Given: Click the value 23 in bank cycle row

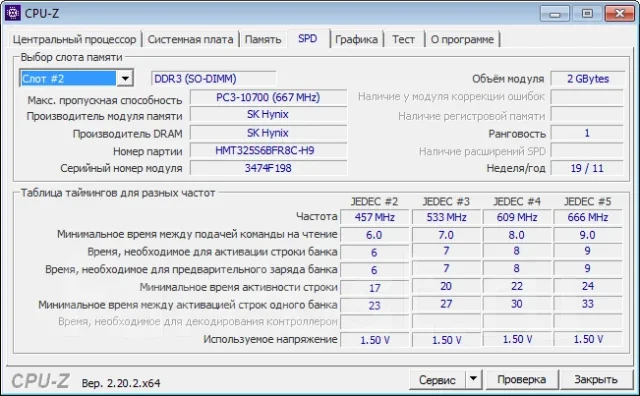Looking at the screenshot, I should pyautogui.click(x=374, y=306).
